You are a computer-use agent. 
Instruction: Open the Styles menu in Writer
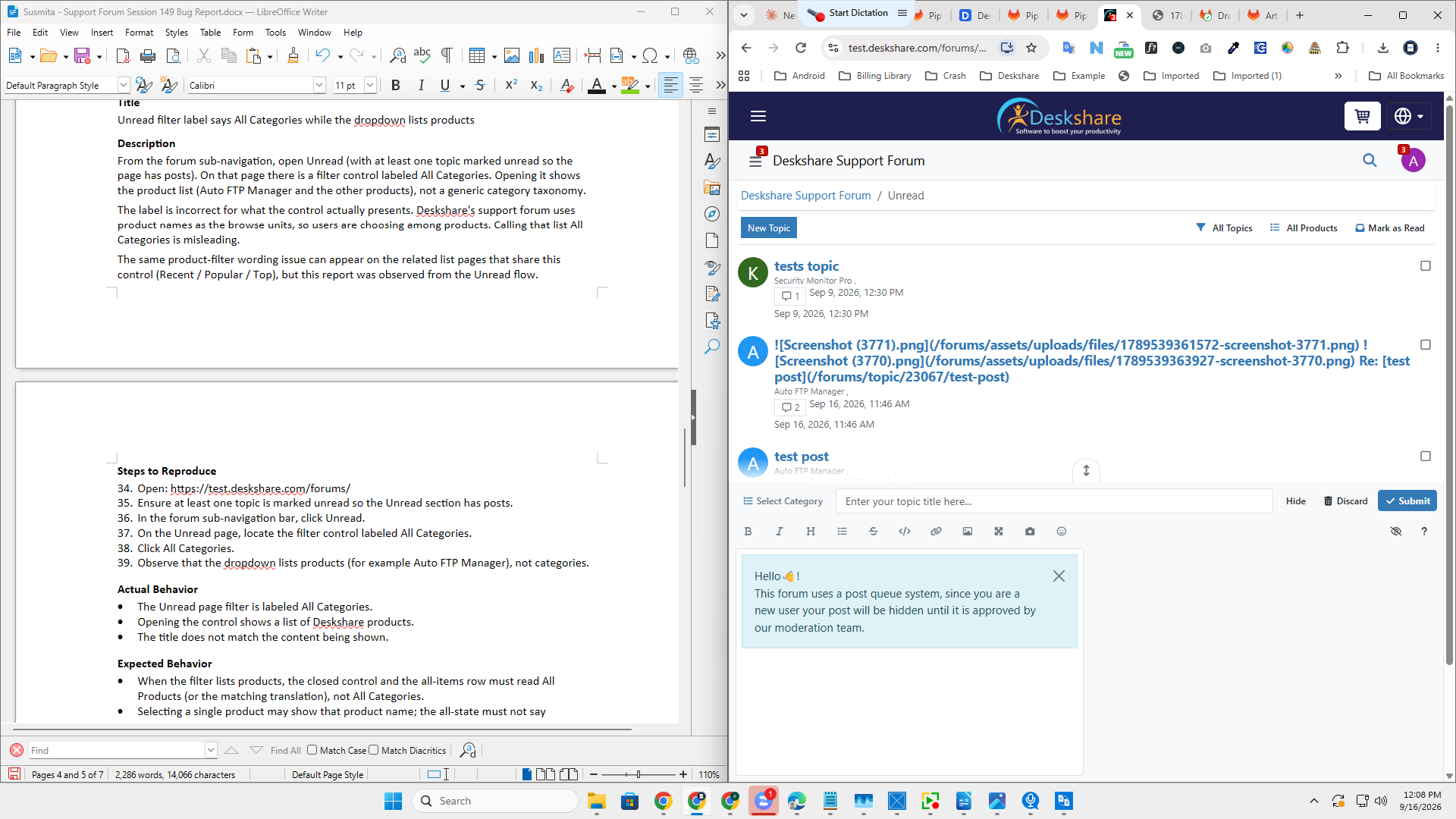(176, 33)
